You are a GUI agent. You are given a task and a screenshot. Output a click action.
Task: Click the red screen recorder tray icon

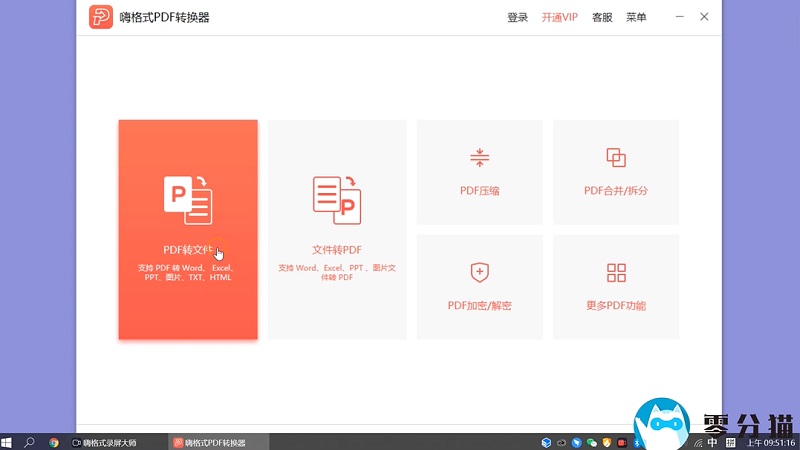click(621, 442)
